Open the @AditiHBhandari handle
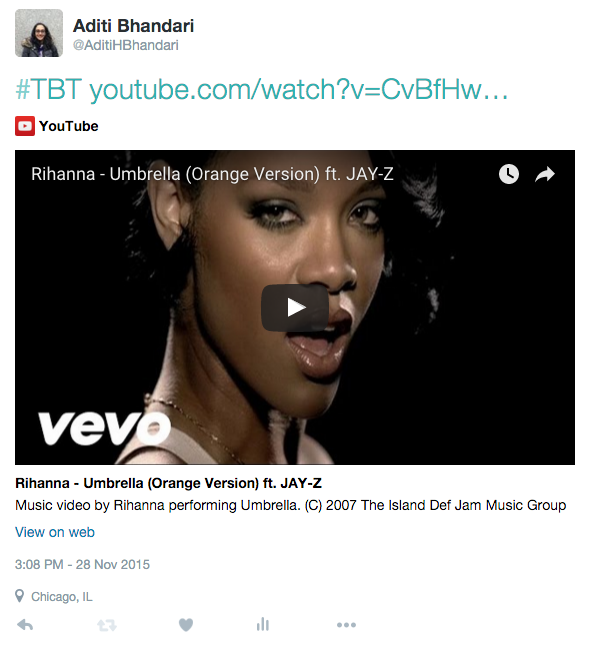The width and height of the screenshot is (594, 651). click(125, 45)
